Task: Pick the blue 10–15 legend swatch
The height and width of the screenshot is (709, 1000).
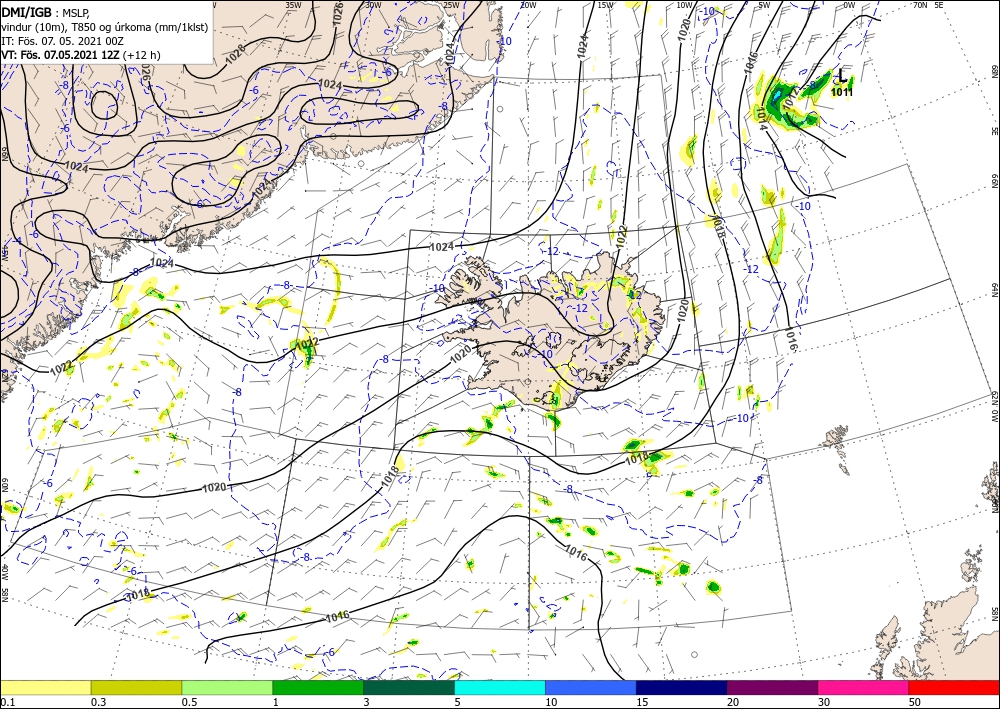Action: 591,687
